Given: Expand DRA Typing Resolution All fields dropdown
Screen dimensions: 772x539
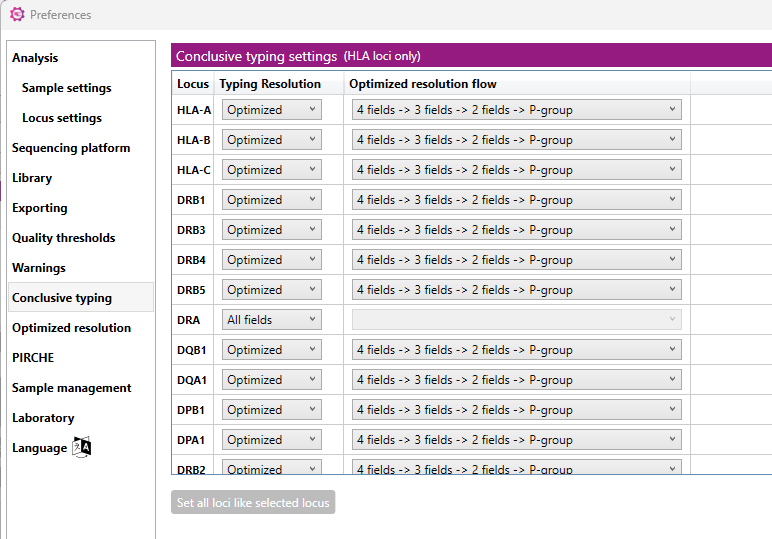Looking at the screenshot, I should point(272,320).
